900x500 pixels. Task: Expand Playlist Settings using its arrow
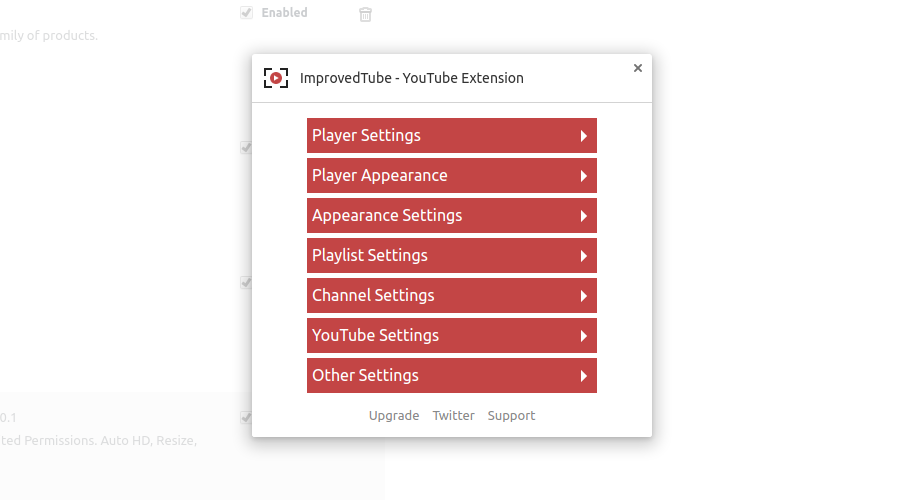(x=583, y=256)
